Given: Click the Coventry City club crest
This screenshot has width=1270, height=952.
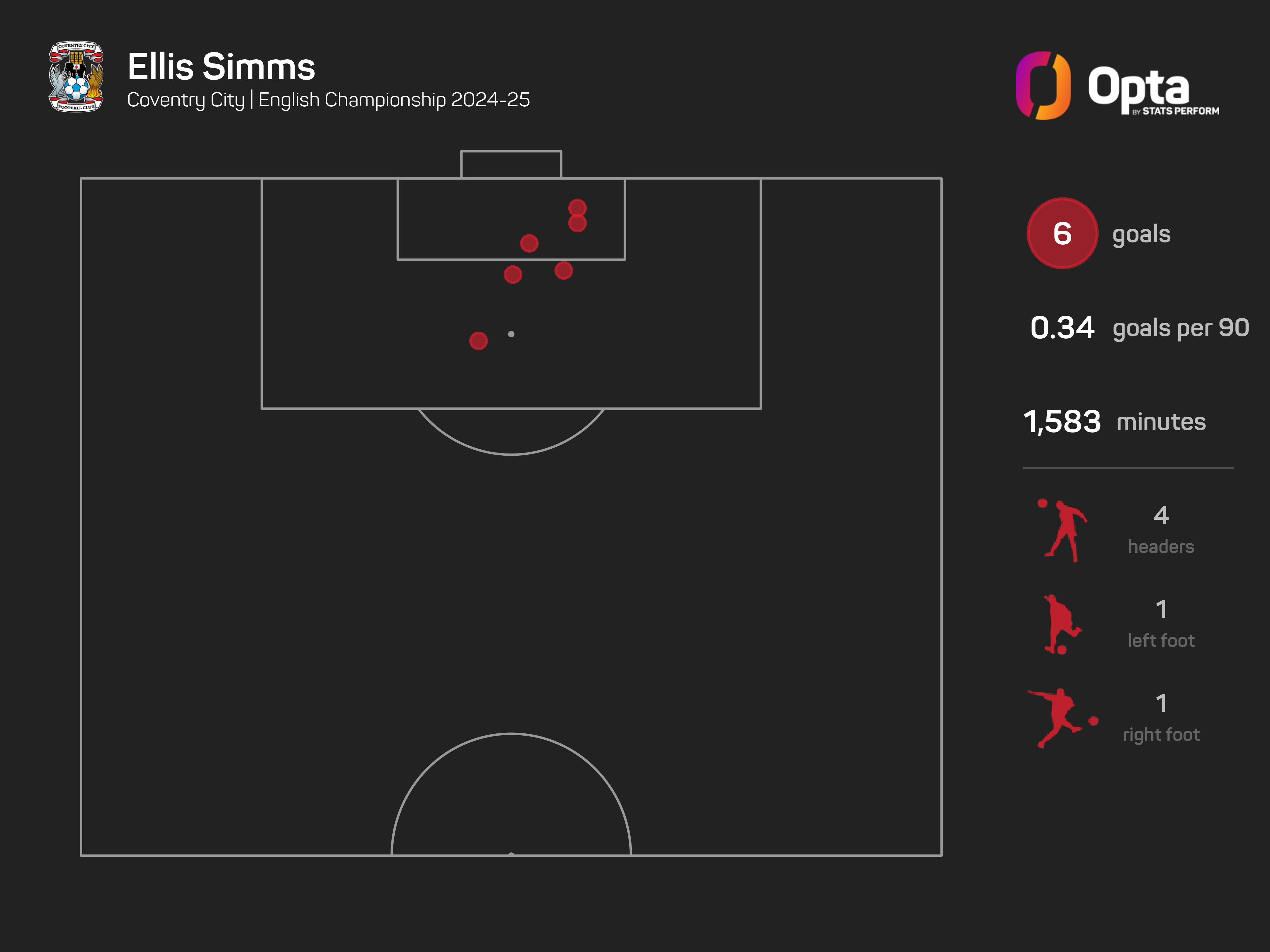Looking at the screenshot, I should click(76, 76).
